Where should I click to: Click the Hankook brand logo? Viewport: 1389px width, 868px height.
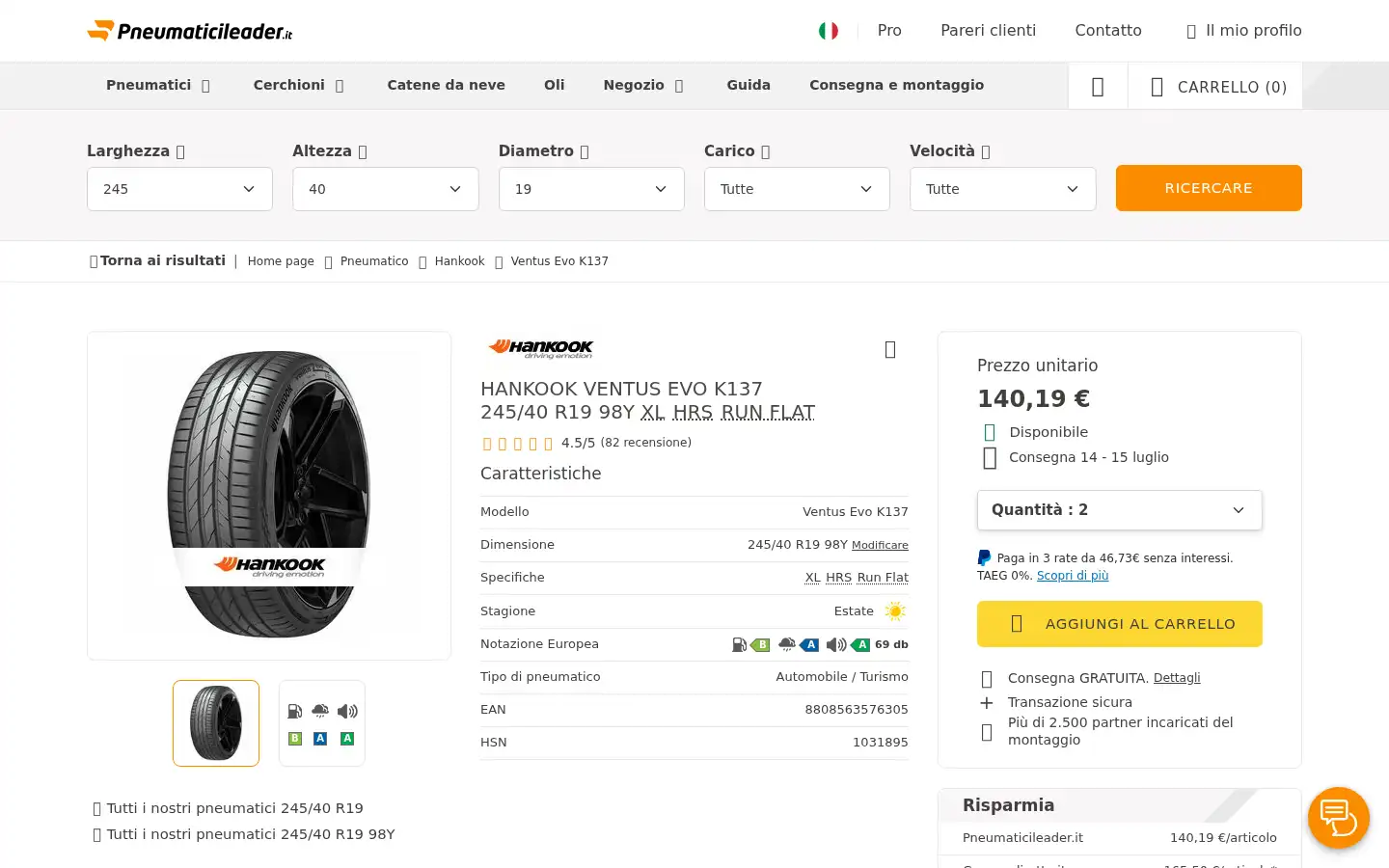[x=540, y=348]
